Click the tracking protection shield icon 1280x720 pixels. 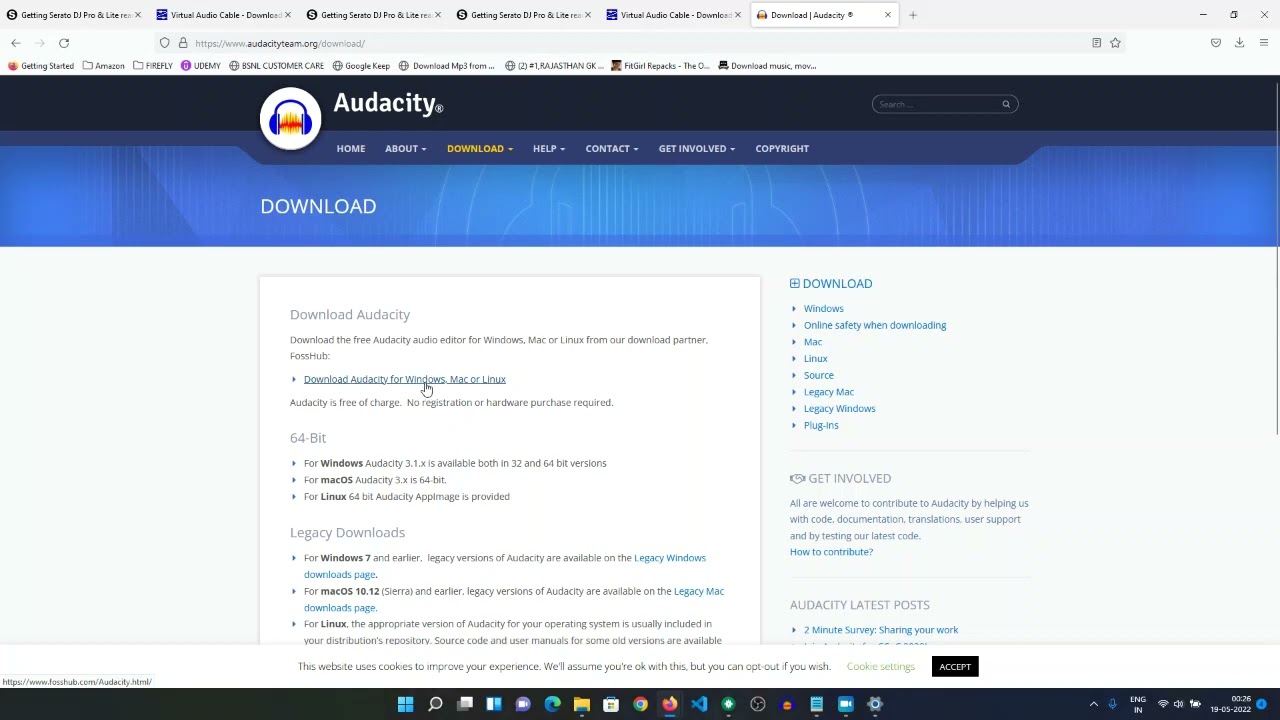(165, 43)
